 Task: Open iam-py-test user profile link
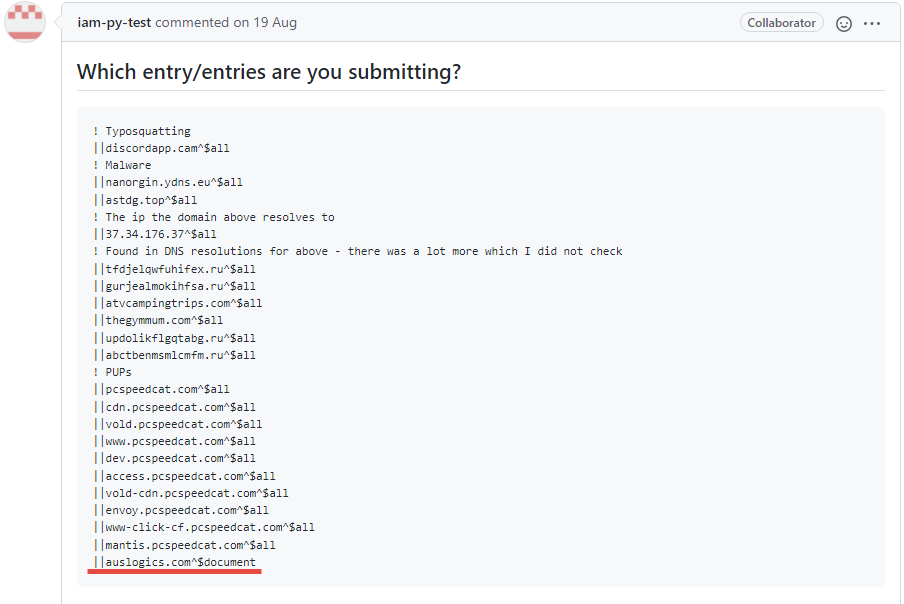pos(114,22)
